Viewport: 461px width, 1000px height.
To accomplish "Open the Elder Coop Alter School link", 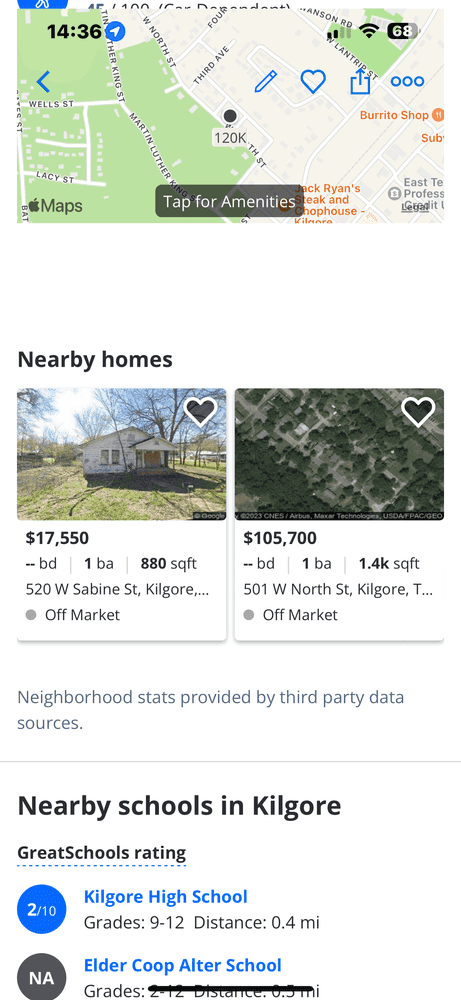I will point(183,966).
